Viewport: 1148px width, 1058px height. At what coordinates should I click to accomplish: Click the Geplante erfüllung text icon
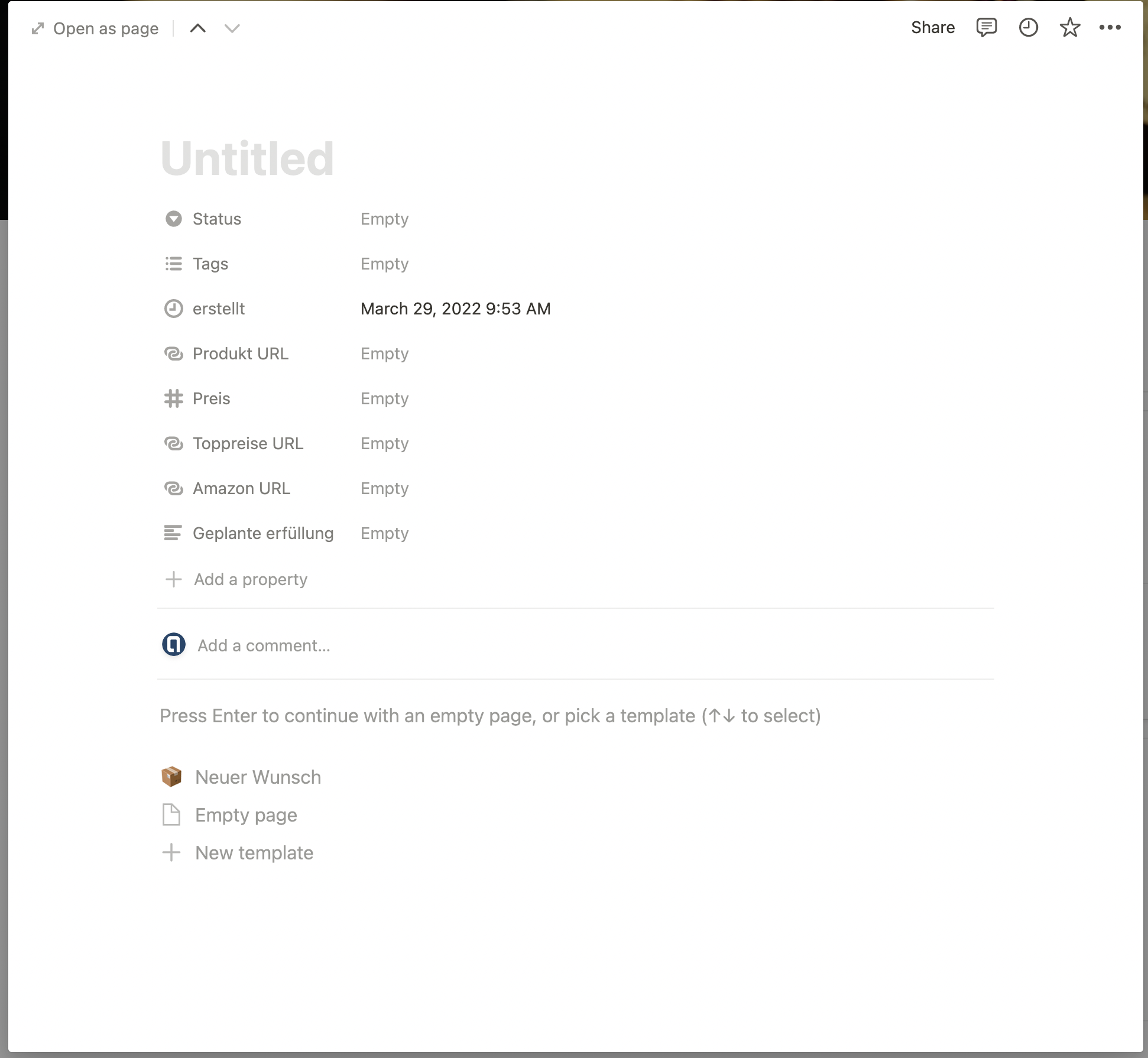(x=173, y=534)
